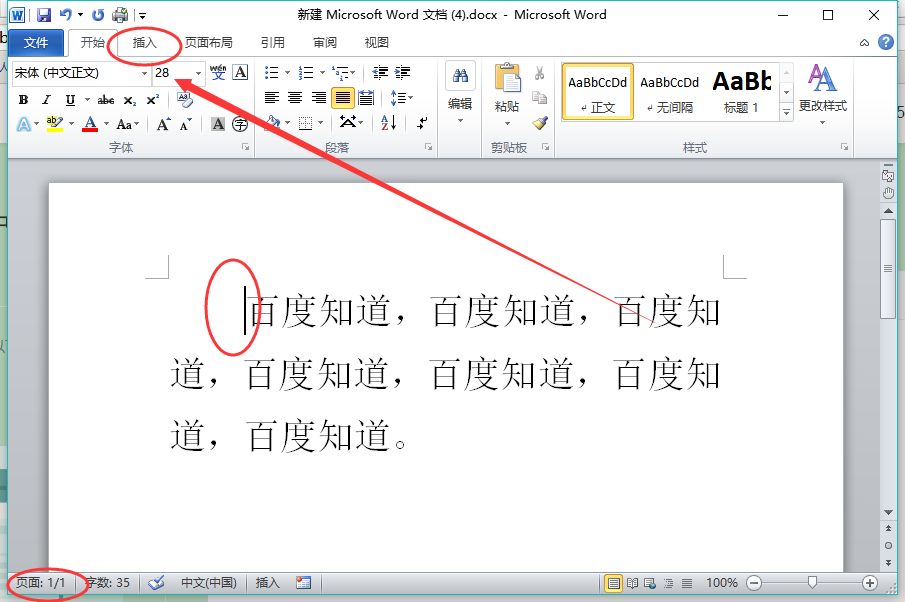Save the document with the floppy disk icon
This screenshot has height=602, width=905.
(44, 15)
